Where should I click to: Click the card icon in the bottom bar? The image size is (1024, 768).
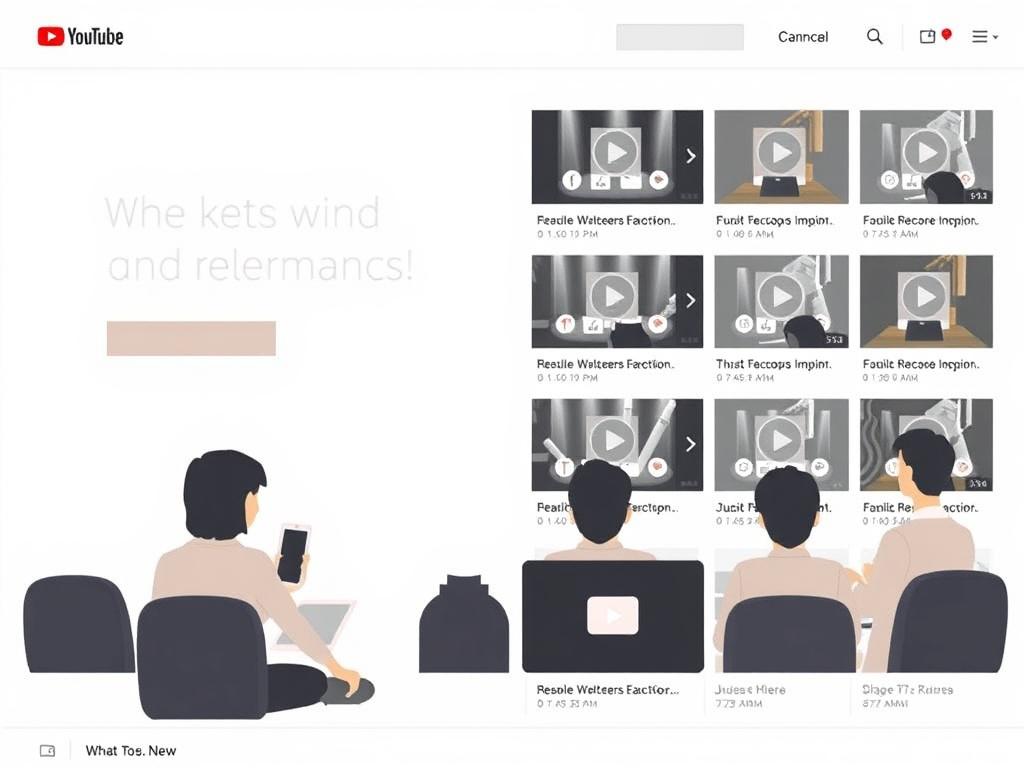pyautogui.click(x=48, y=750)
